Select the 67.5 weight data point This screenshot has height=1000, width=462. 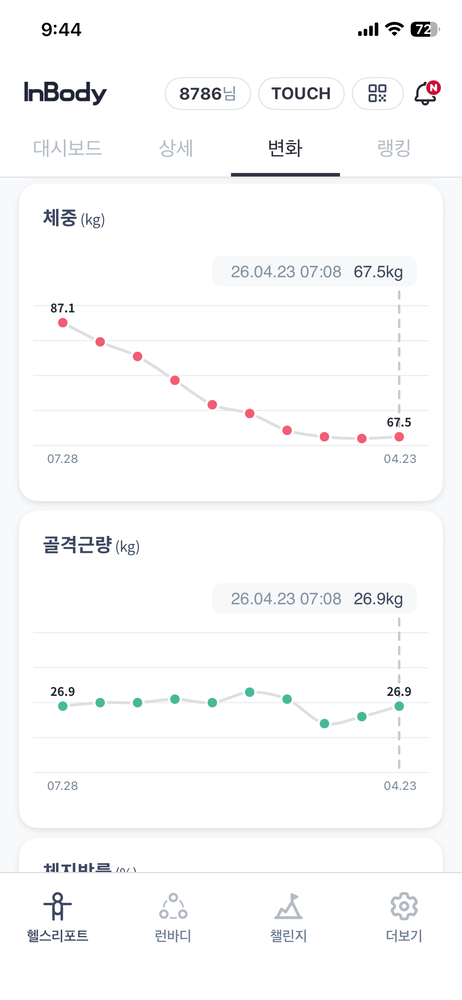click(399, 437)
